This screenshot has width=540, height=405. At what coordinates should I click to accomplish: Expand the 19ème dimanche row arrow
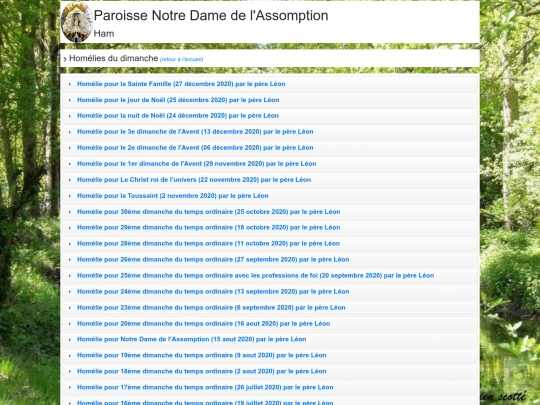coord(70,356)
